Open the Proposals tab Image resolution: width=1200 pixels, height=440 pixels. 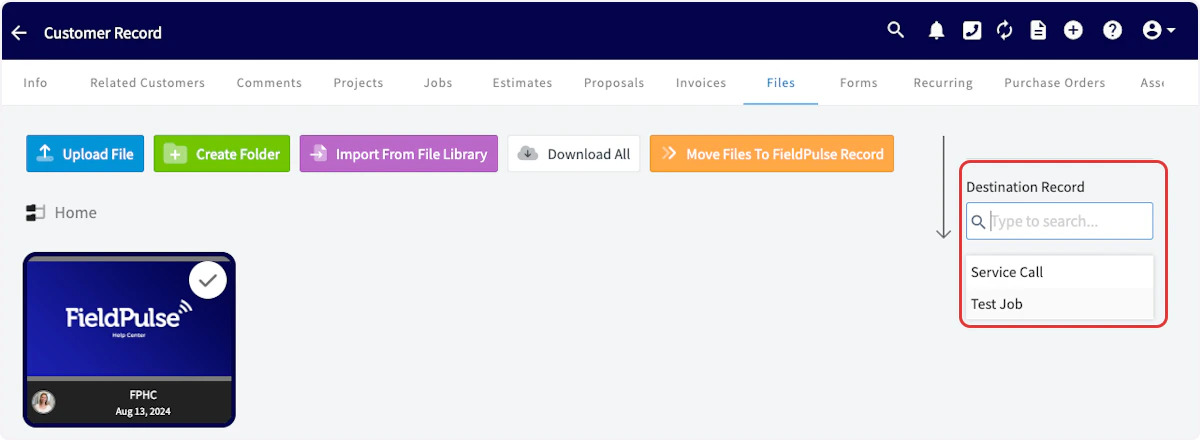614,83
